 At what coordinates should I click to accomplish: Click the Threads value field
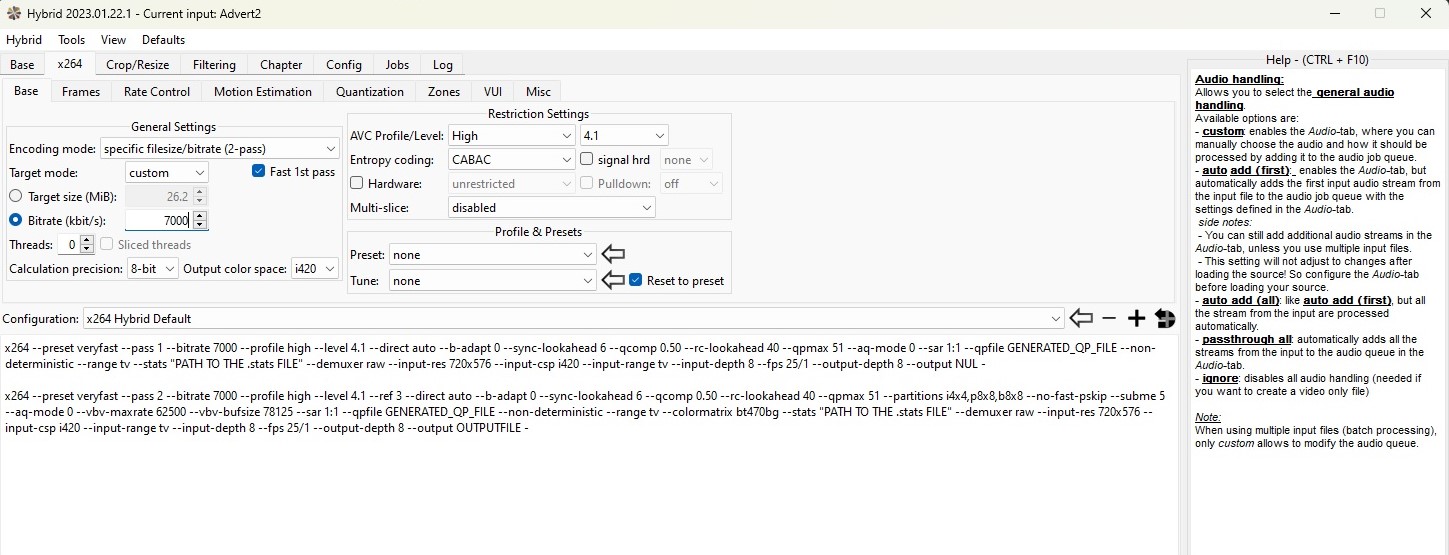click(68, 245)
